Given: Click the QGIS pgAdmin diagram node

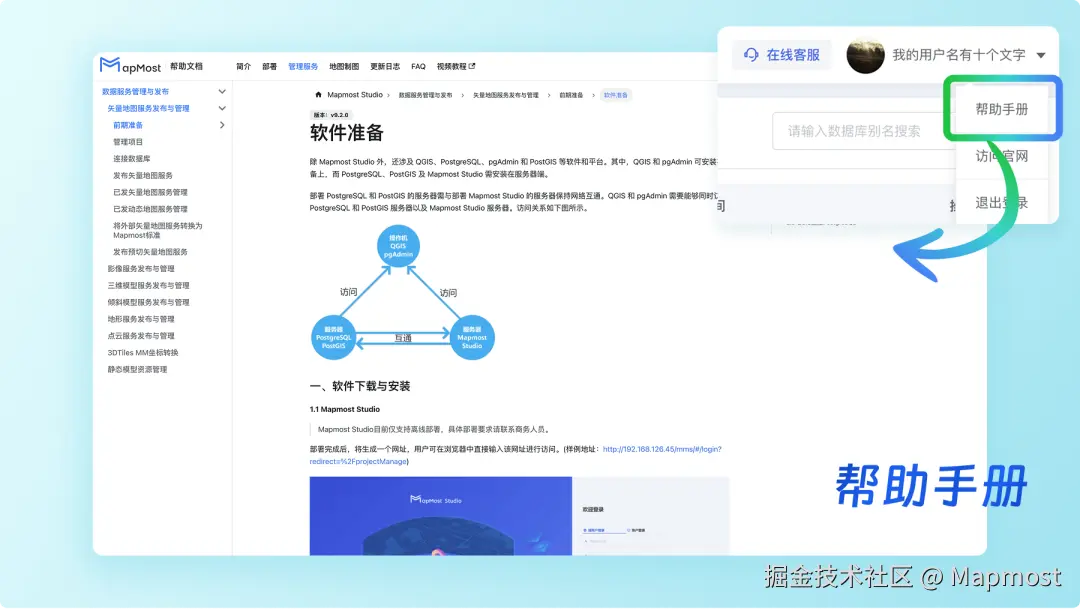Looking at the screenshot, I should tap(398, 246).
